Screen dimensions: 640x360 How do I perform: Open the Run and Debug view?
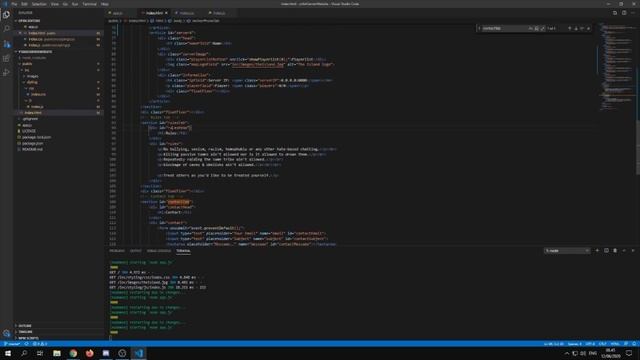click(x=6, y=72)
